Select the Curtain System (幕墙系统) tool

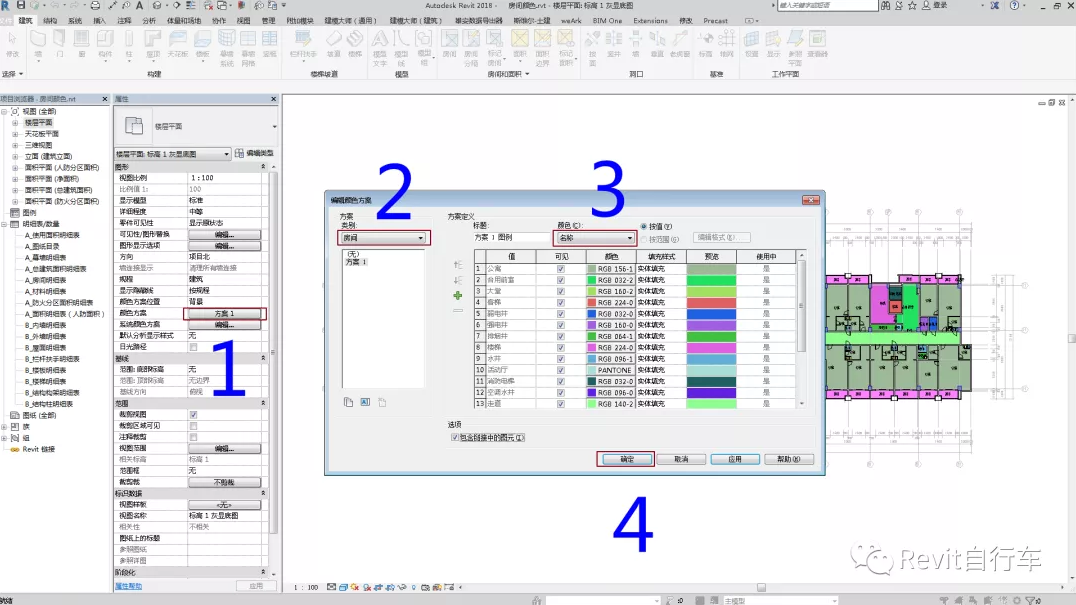[x=226, y=48]
